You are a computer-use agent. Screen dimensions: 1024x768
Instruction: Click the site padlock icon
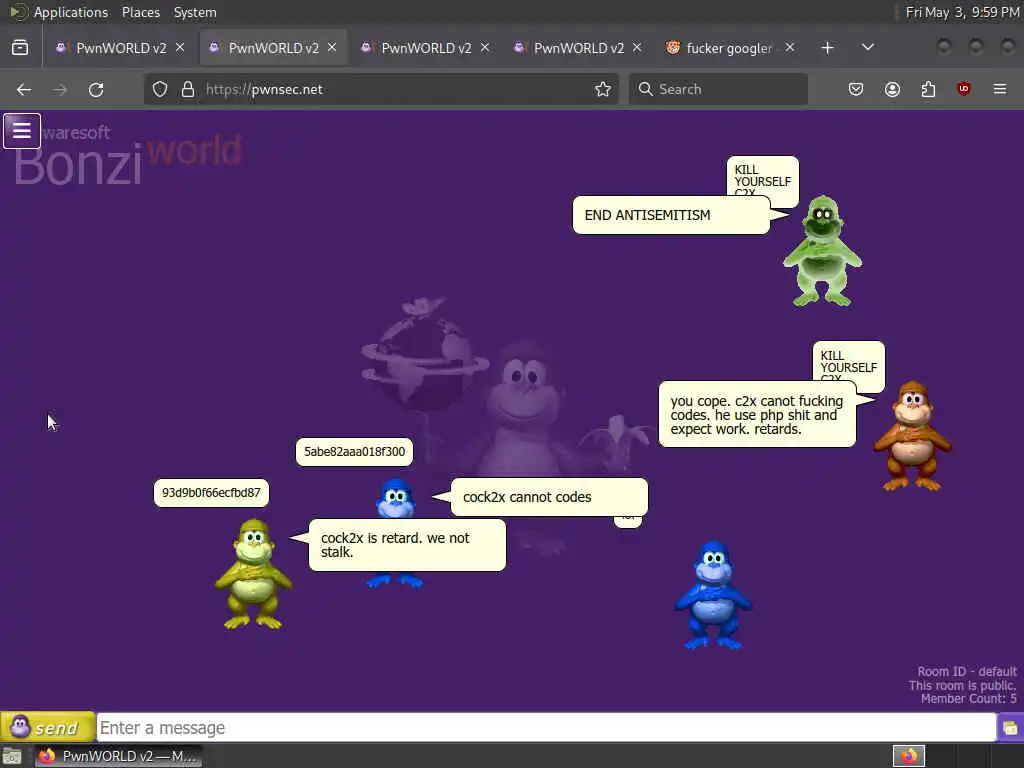point(188,89)
